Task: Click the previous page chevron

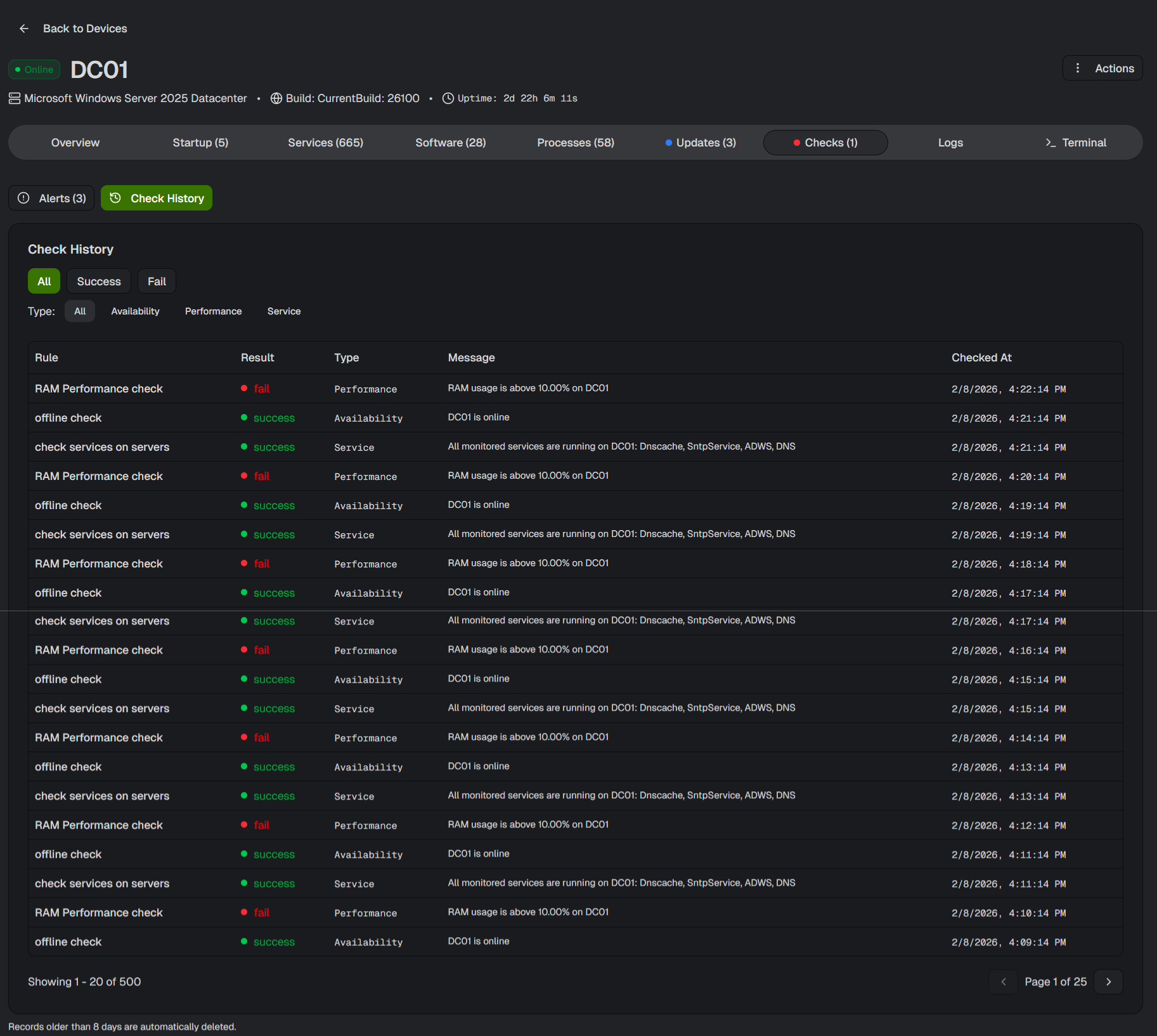Action: coord(1003,981)
